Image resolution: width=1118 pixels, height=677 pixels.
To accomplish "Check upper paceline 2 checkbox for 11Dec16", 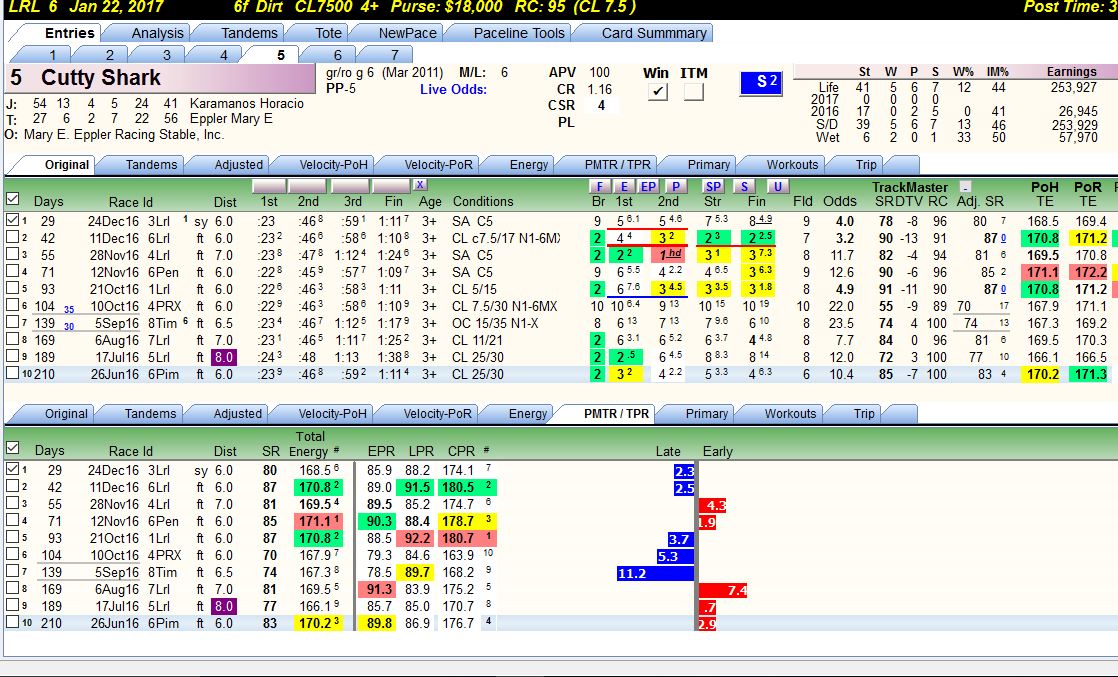I will [x=12, y=238].
